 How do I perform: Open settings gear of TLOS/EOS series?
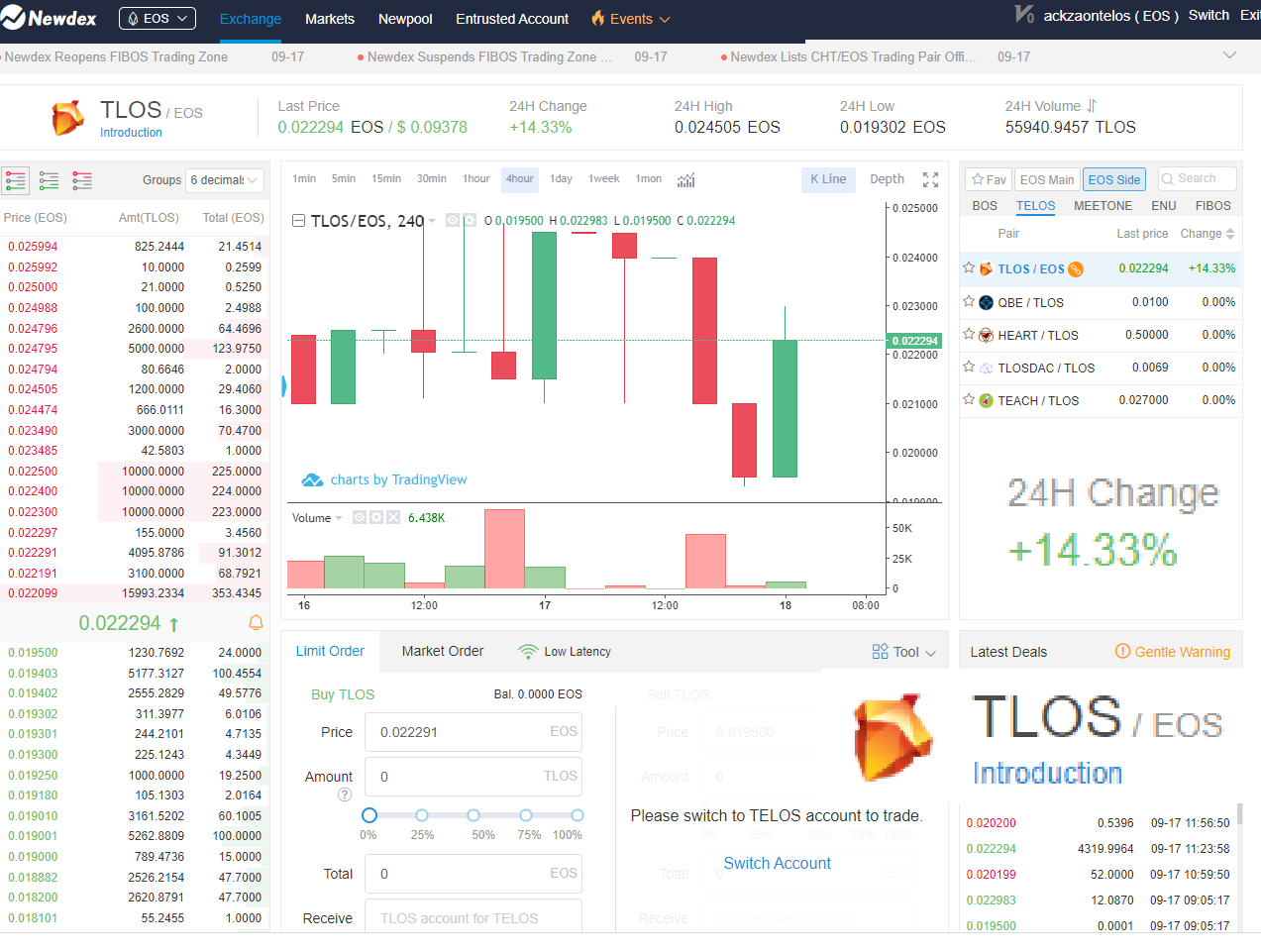point(470,220)
